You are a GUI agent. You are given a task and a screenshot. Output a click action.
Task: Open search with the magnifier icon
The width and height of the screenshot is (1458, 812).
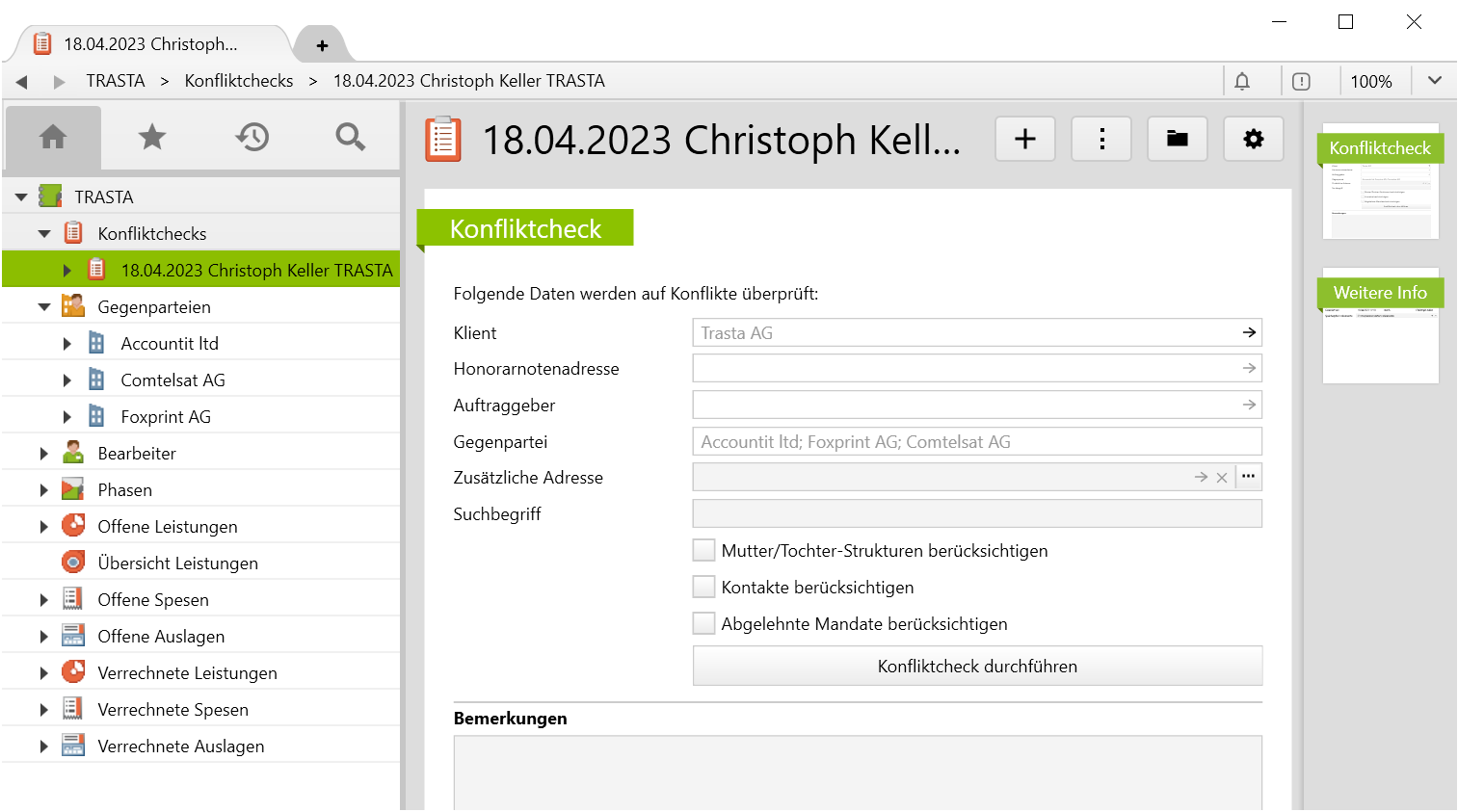click(x=350, y=137)
